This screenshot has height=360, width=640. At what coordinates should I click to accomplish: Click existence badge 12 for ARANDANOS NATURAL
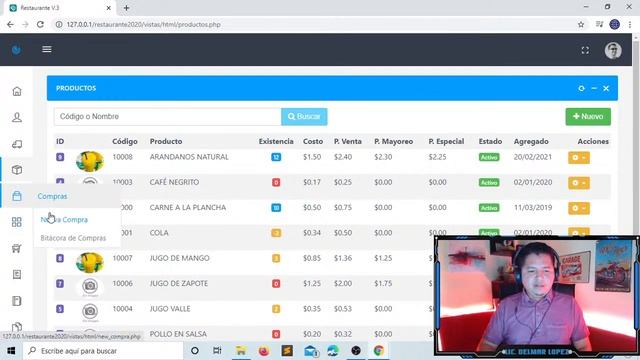point(276,157)
